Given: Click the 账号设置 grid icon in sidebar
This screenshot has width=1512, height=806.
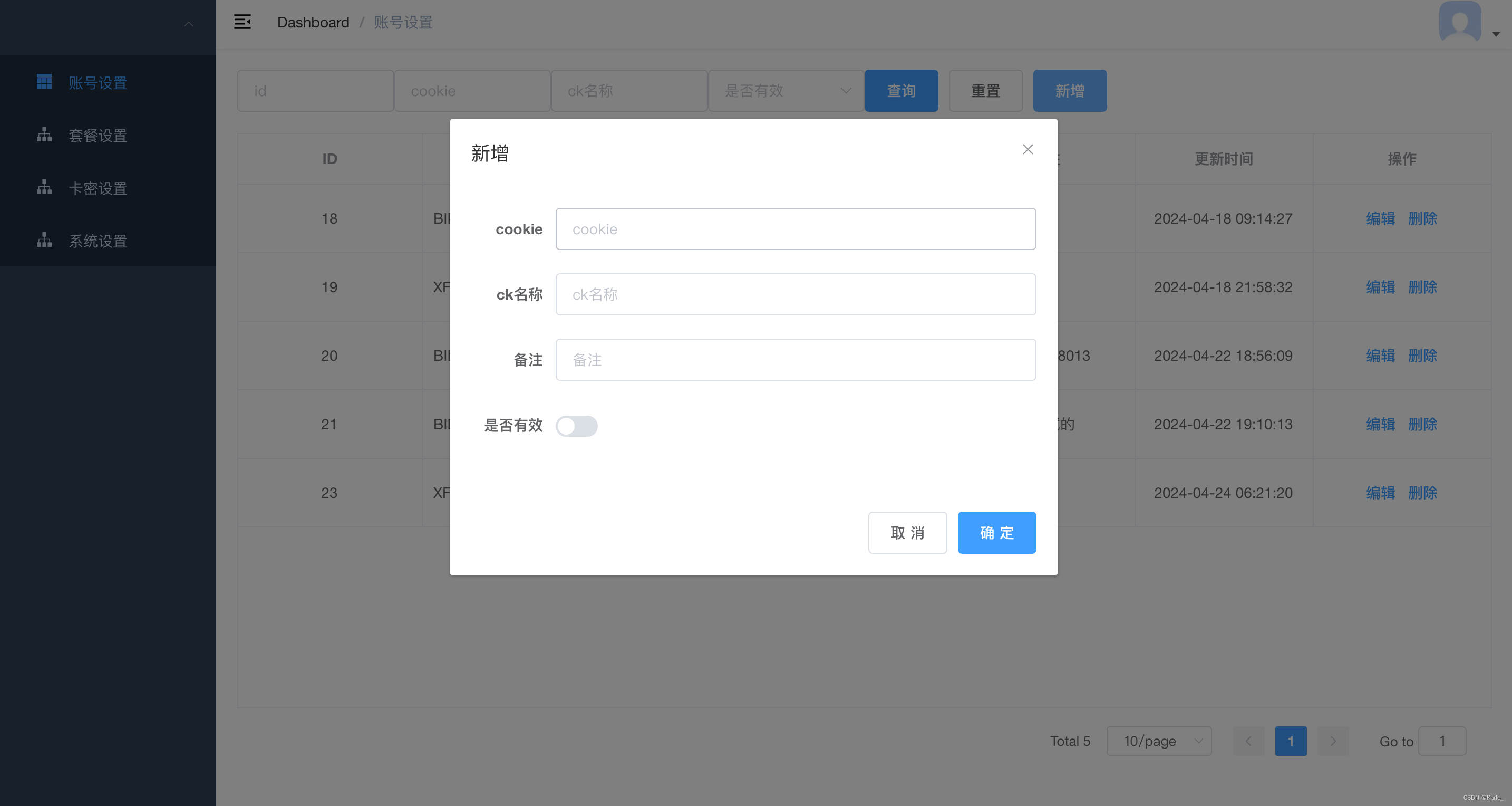Looking at the screenshot, I should [x=44, y=82].
